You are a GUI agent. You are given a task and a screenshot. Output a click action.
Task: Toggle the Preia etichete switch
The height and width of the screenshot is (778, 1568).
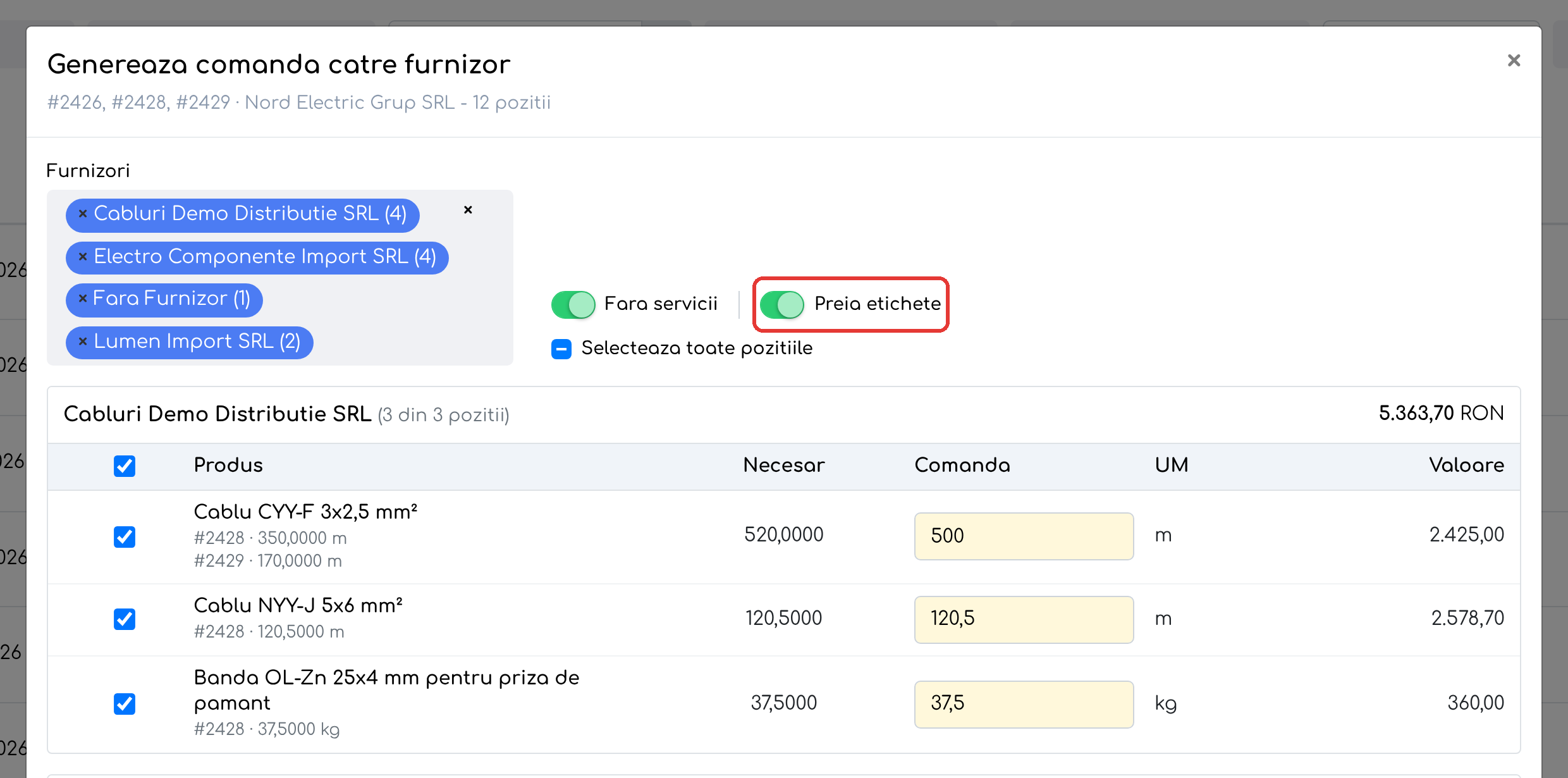(x=782, y=304)
